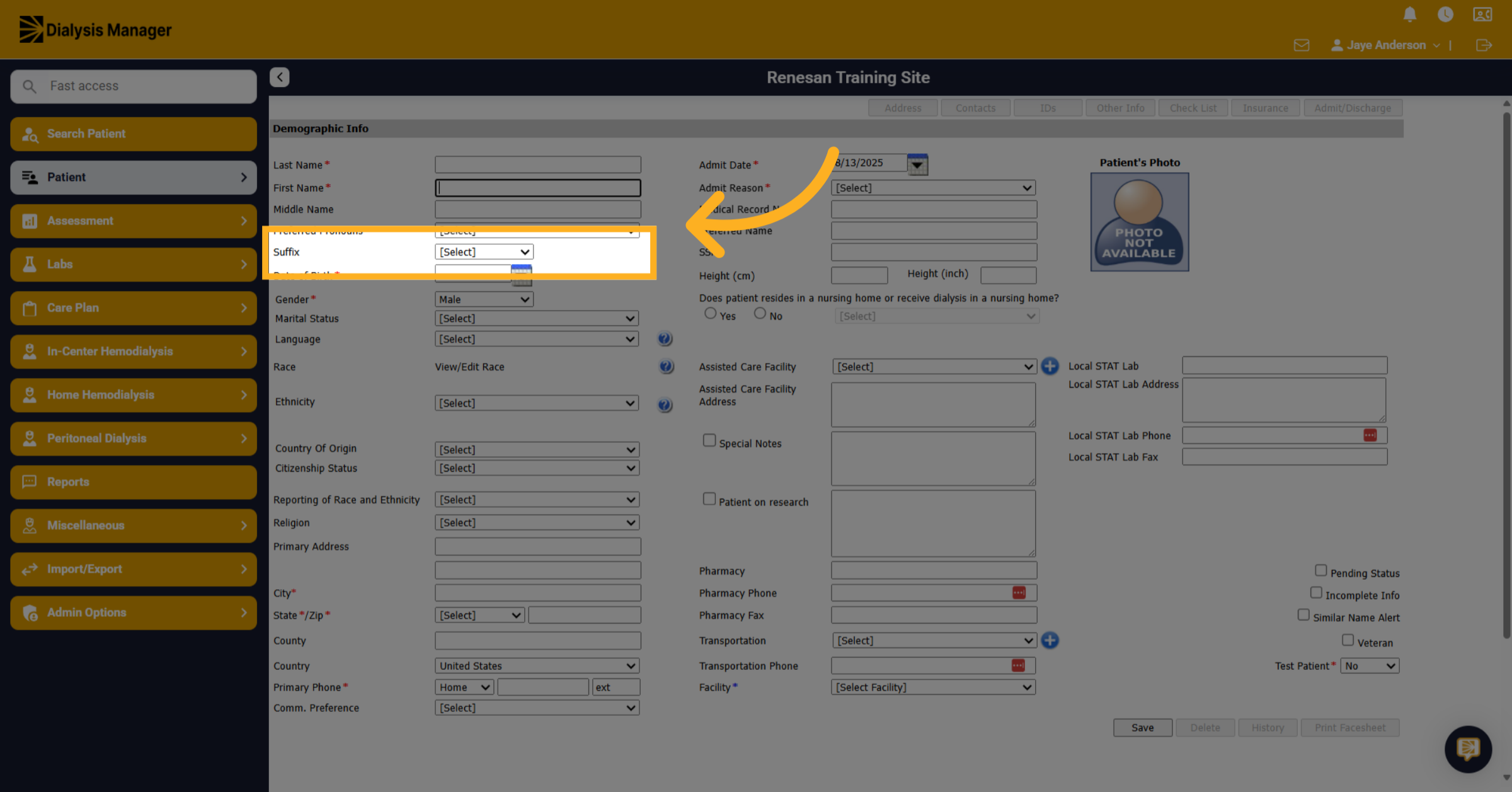Image resolution: width=1512 pixels, height=792 pixels.
Task: Click the View/Edit Race link
Action: pyautogui.click(x=469, y=367)
